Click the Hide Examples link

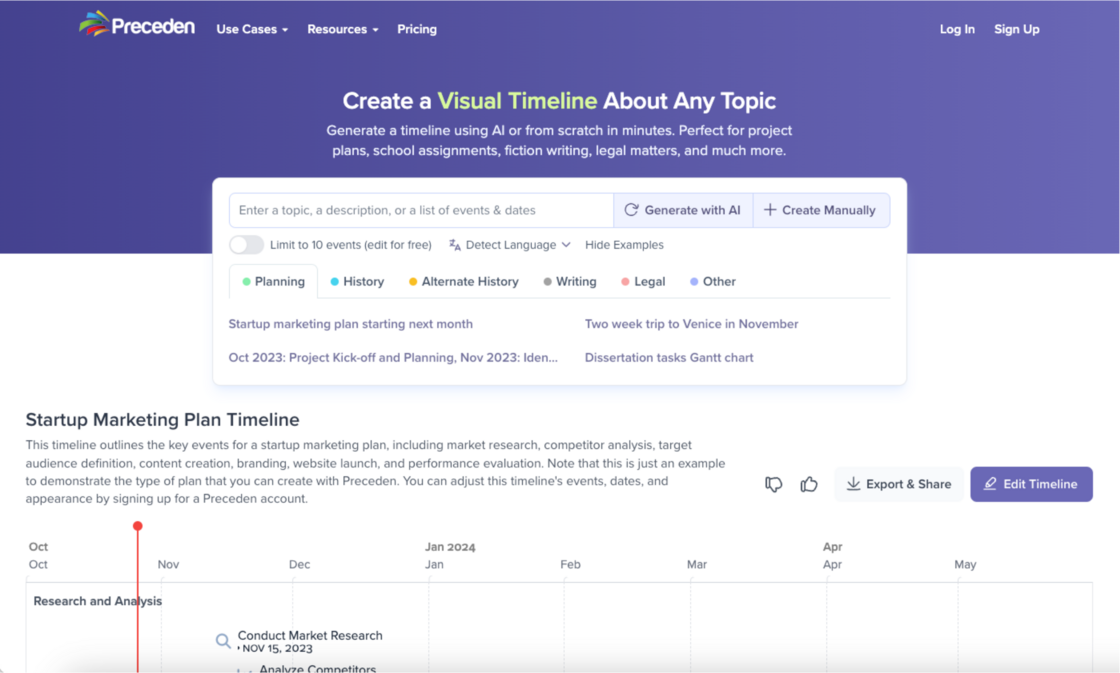(x=624, y=245)
